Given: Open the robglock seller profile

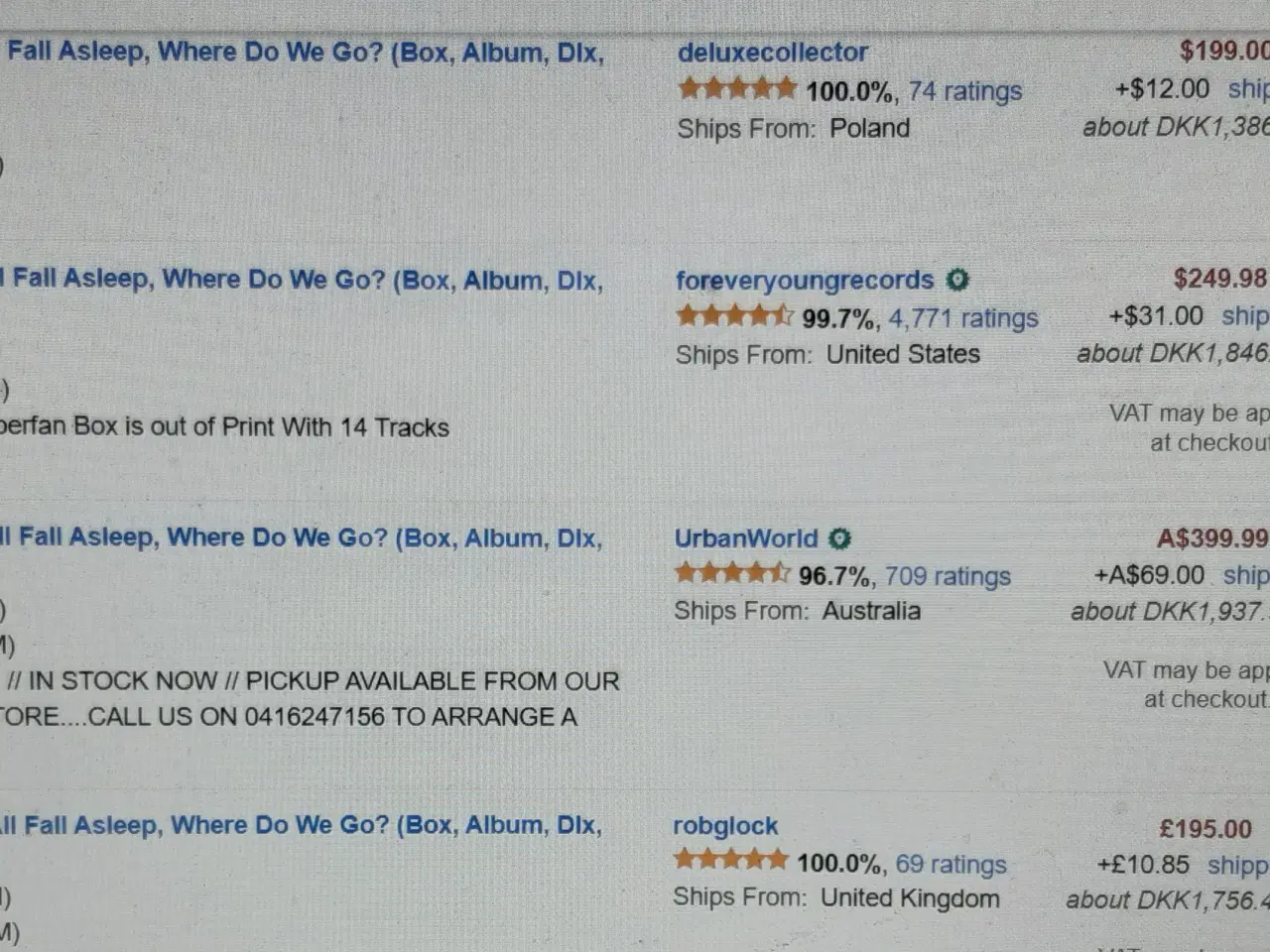Looking at the screenshot, I should 725,826.
